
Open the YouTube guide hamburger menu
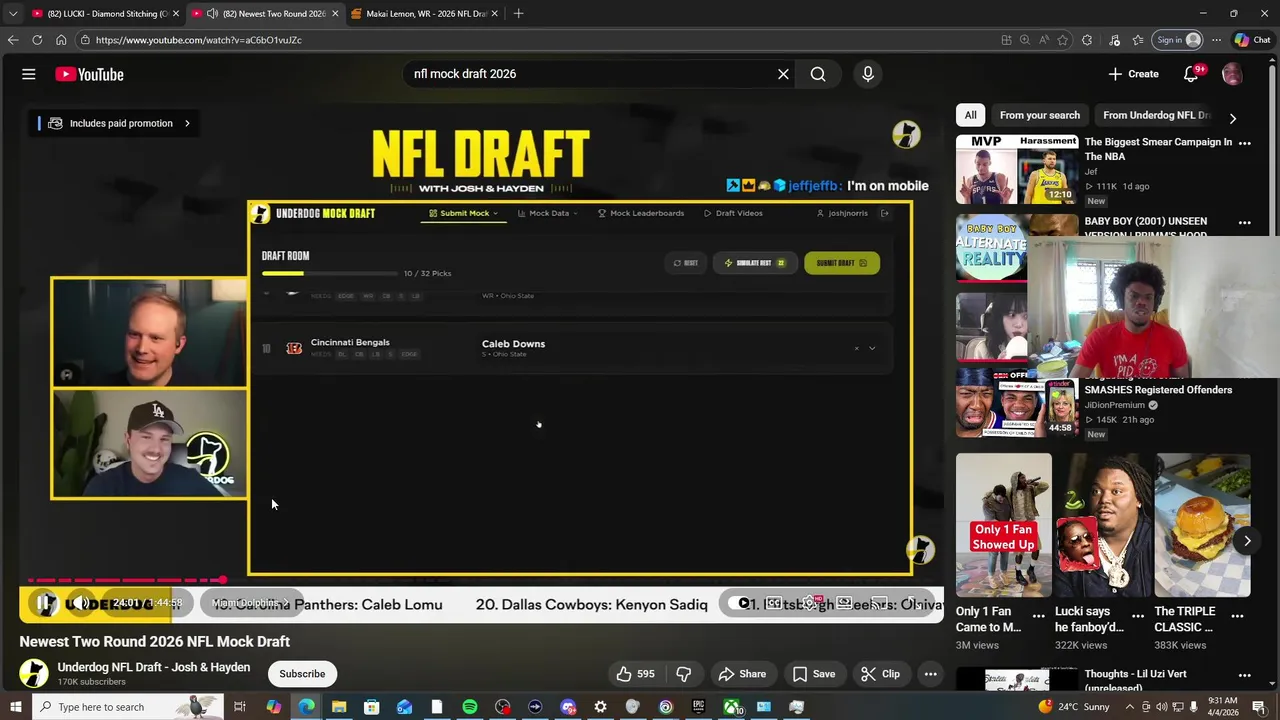click(29, 74)
